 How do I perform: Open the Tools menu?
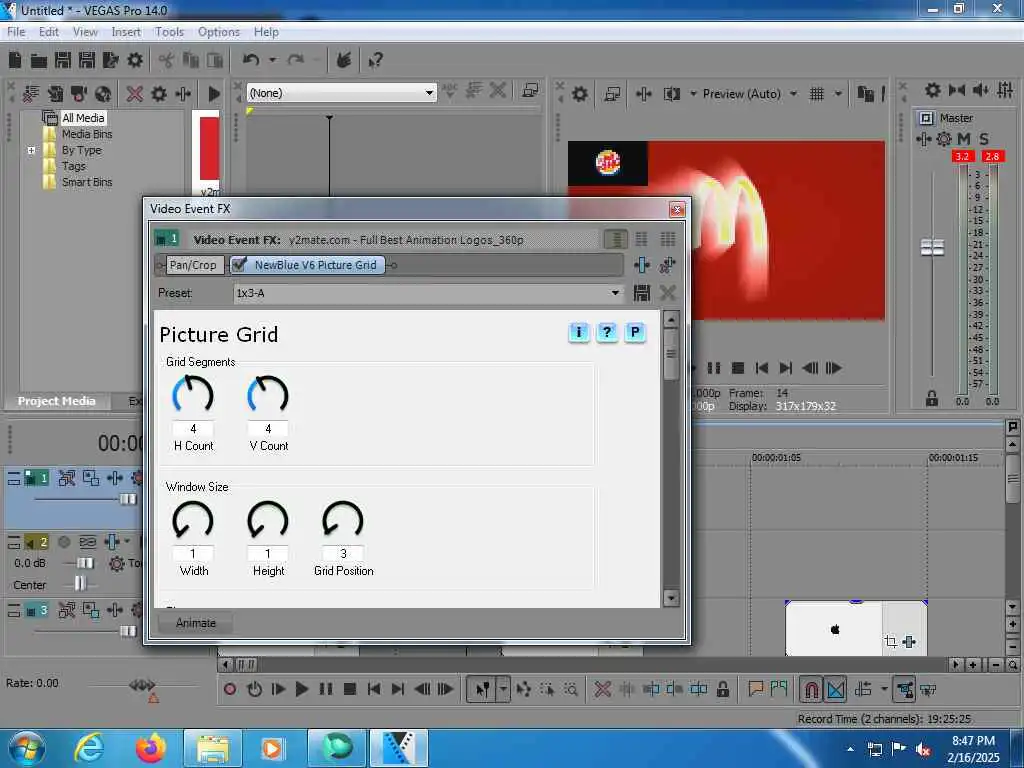point(169,32)
